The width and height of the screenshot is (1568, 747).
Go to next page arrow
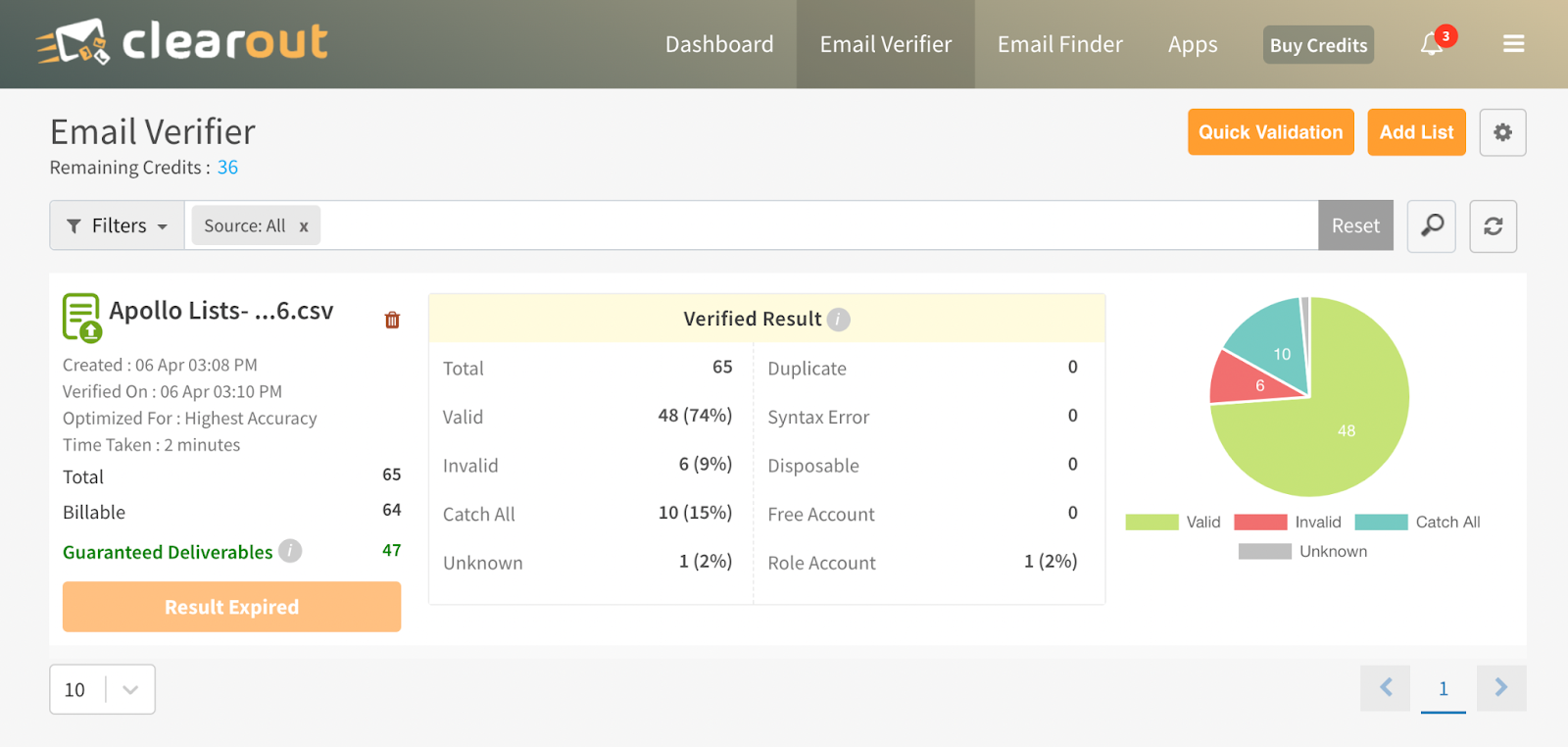(x=1501, y=688)
